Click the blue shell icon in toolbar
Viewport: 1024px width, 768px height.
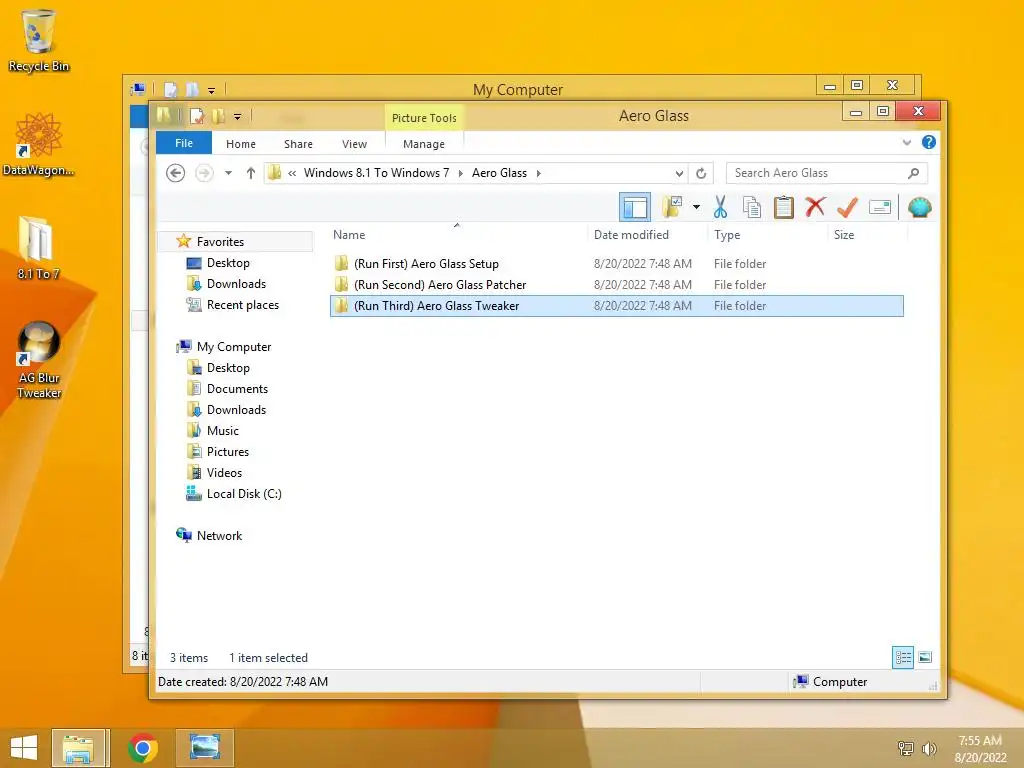920,208
